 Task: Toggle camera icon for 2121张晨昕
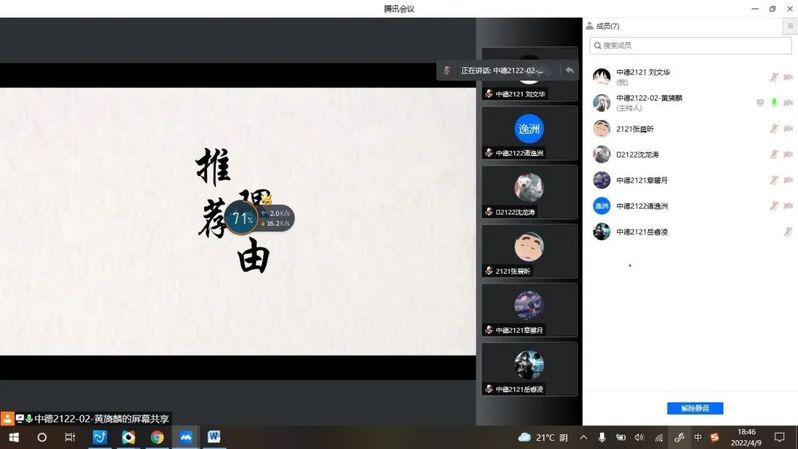[x=788, y=129]
